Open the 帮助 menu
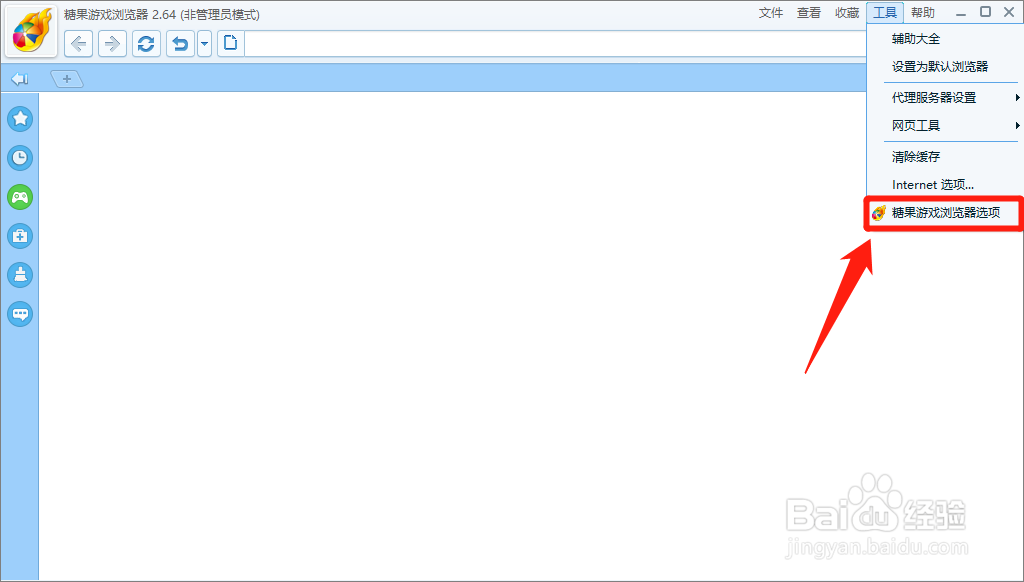This screenshot has width=1024, height=582. pyautogui.click(x=923, y=13)
